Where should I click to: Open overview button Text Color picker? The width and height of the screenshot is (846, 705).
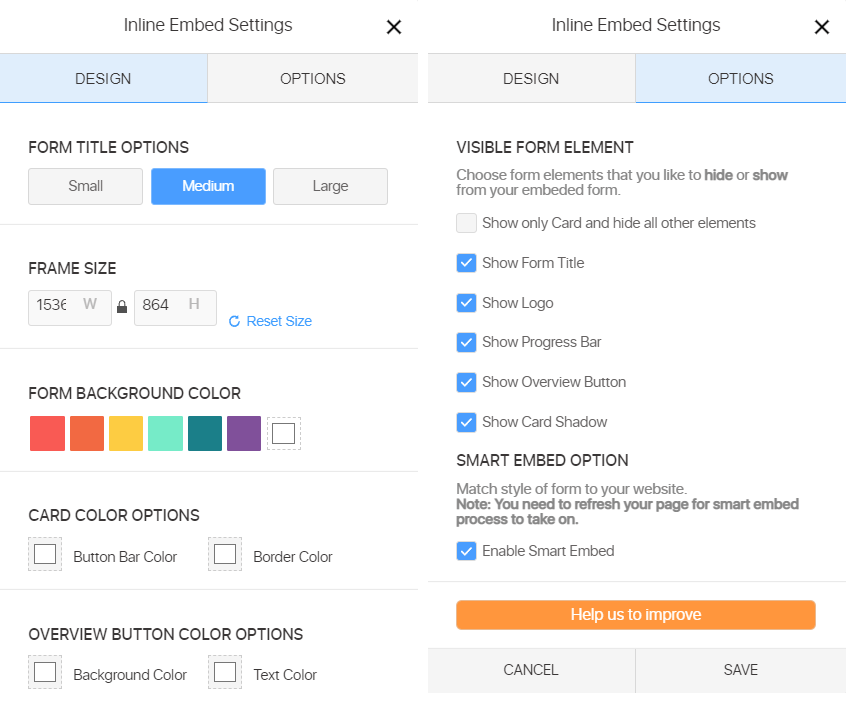[x=225, y=673]
